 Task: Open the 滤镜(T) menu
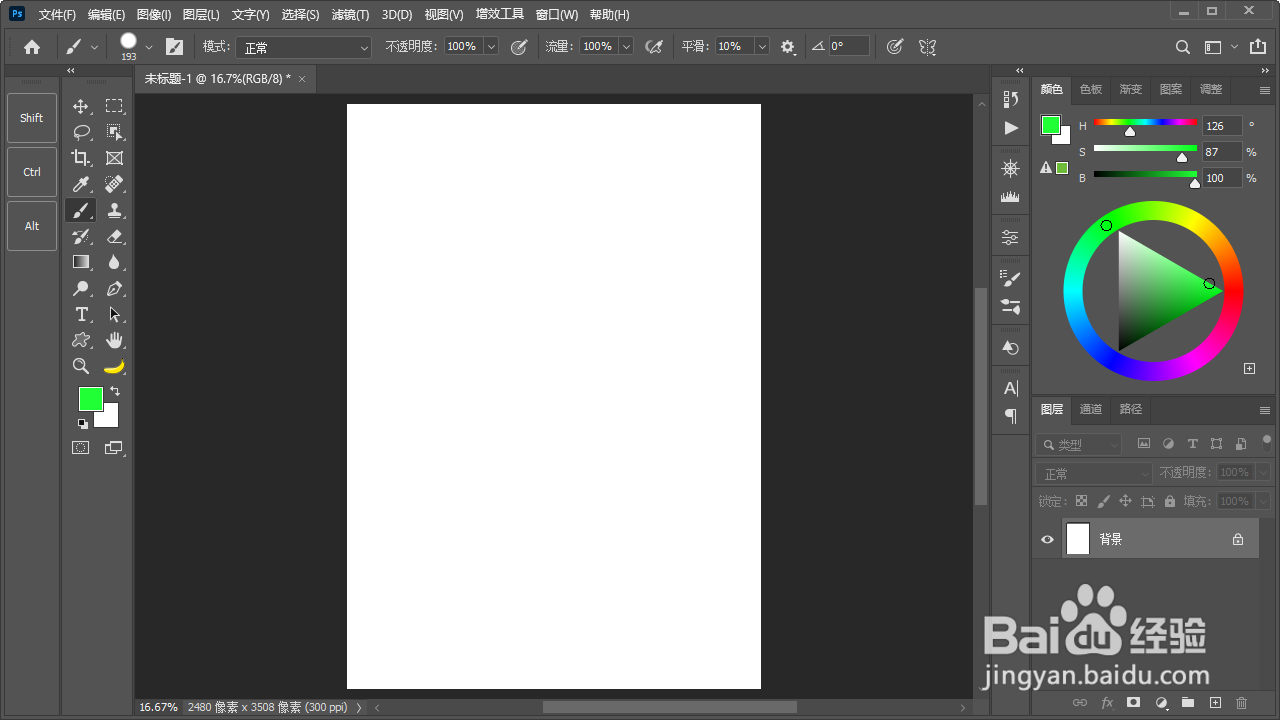(x=350, y=15)
